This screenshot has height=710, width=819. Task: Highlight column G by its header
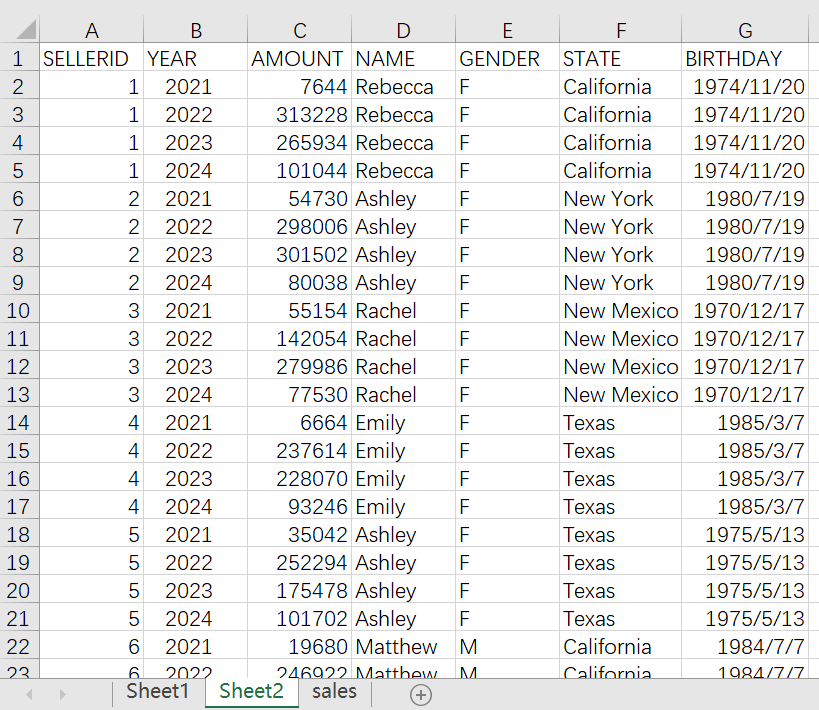[745, 30]
